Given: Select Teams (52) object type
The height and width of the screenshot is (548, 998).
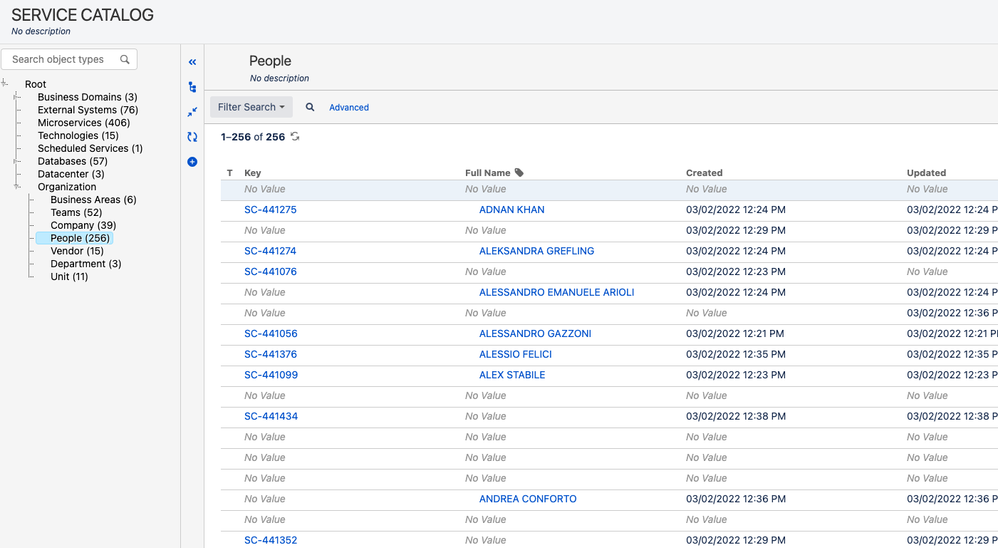Looking at the screenshot, I should 76,213.
